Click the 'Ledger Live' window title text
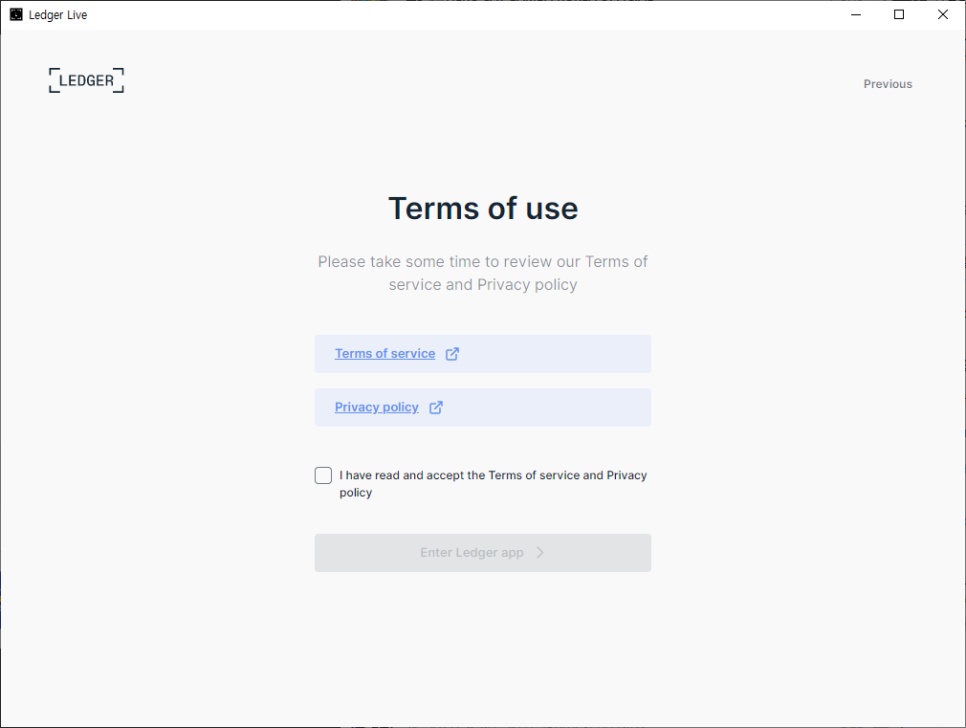Image resolution: width=966 pixels, height=728 pixels. 58,15
